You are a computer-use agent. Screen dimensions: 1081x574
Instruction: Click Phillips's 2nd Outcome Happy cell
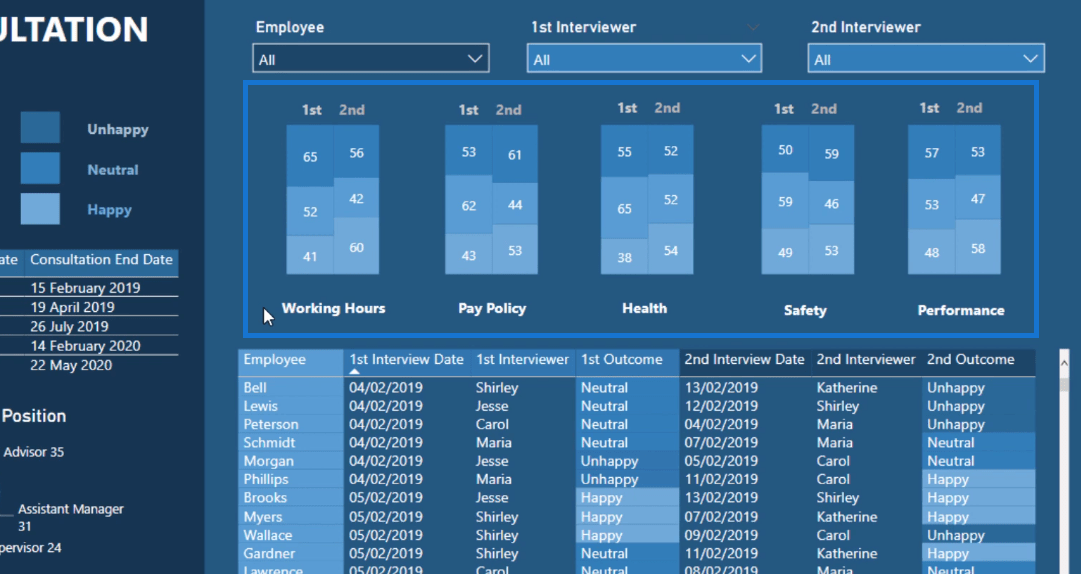click(978, 480)
